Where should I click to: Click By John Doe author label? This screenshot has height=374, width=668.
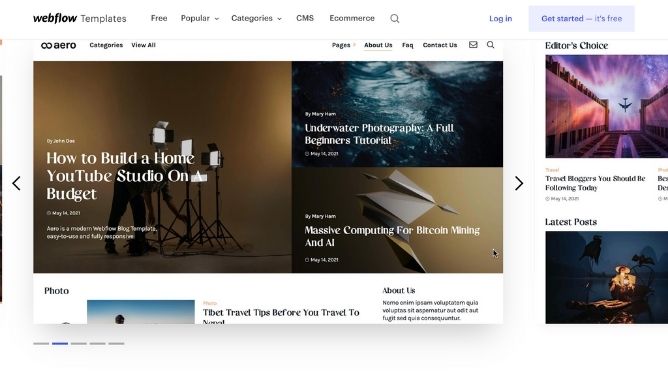coord(61,141)
